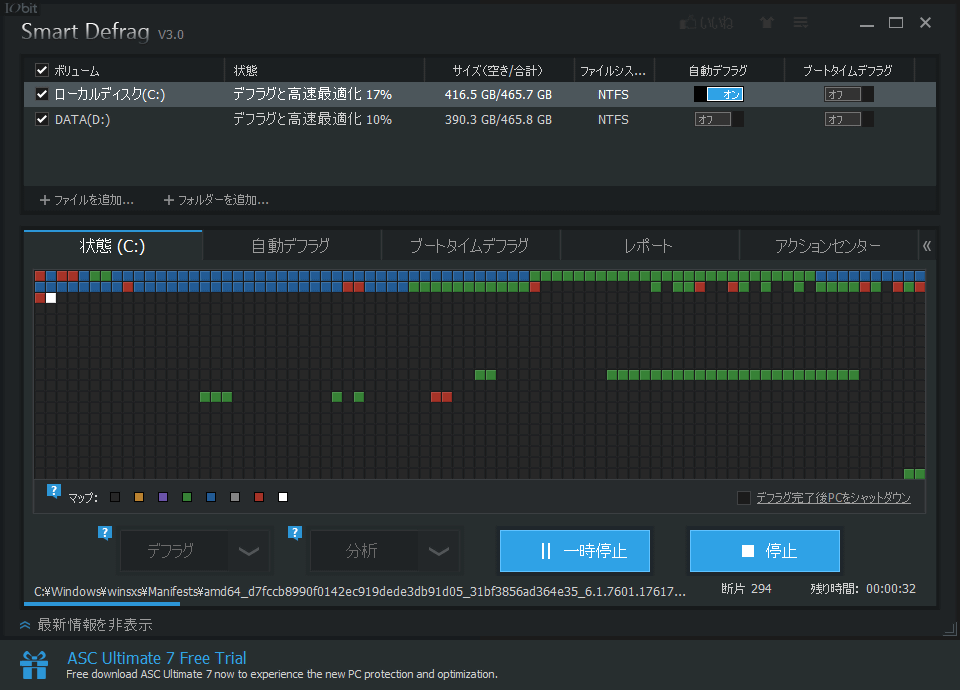Turn on auto defrag for DATA(D:)
Image resolution: width=960 pixels, height=690 pixels.
tap(719, 119)
